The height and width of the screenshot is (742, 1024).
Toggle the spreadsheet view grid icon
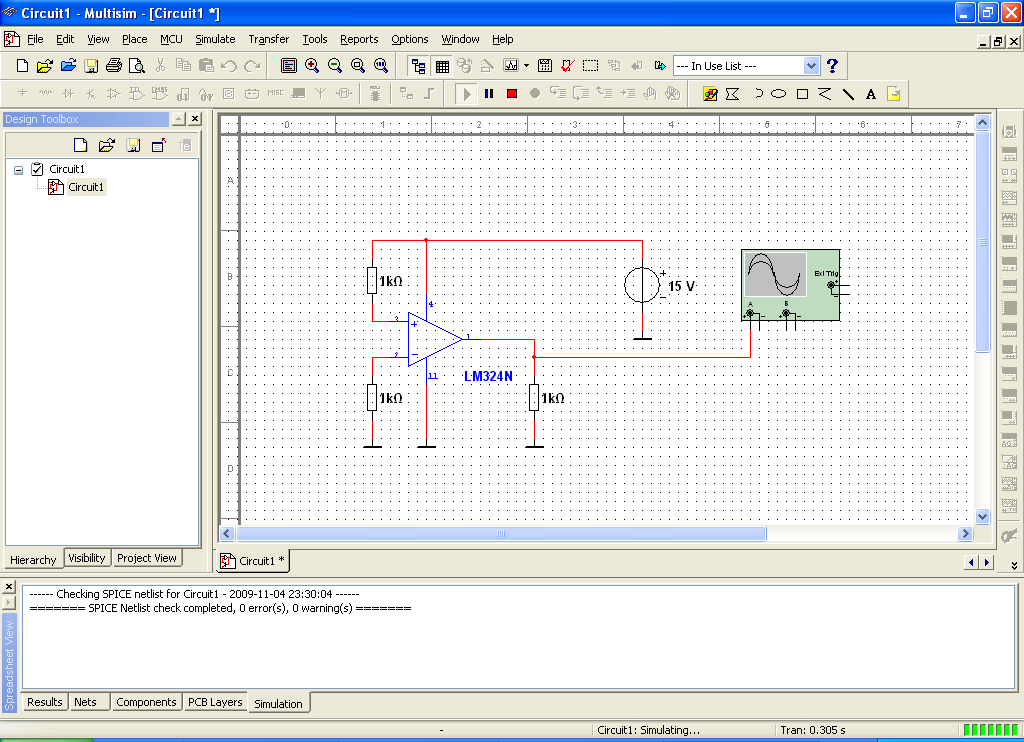(442, 65)
